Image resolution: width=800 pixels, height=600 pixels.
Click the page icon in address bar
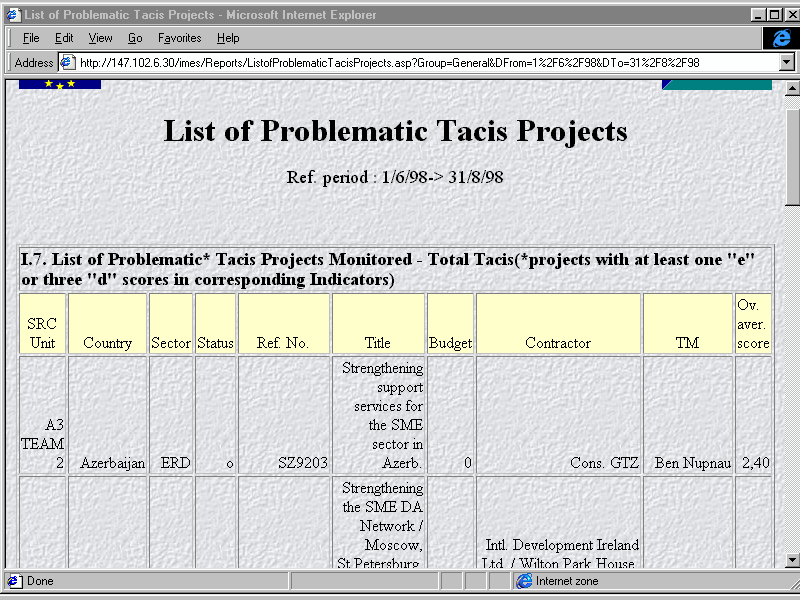click(x=68, y=62)
